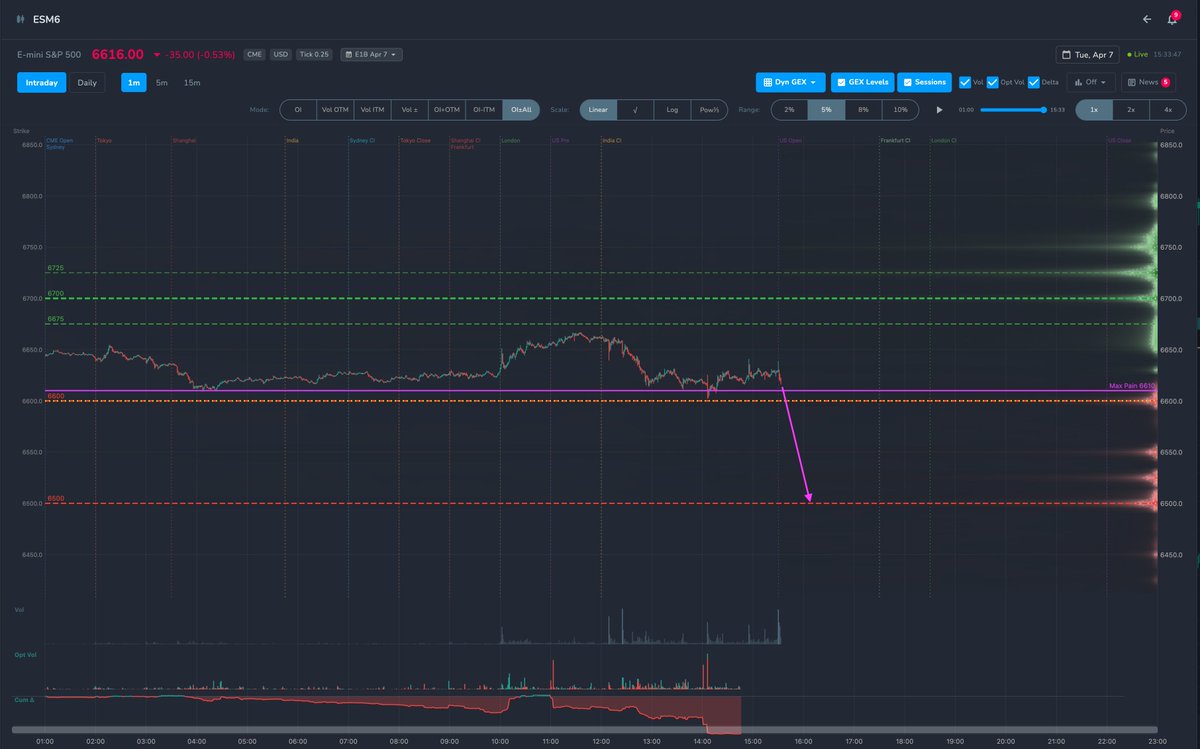This screenshot has width=1200, height=749.
Task: Go back with the left arrow icon
Action: [1147, 18]
